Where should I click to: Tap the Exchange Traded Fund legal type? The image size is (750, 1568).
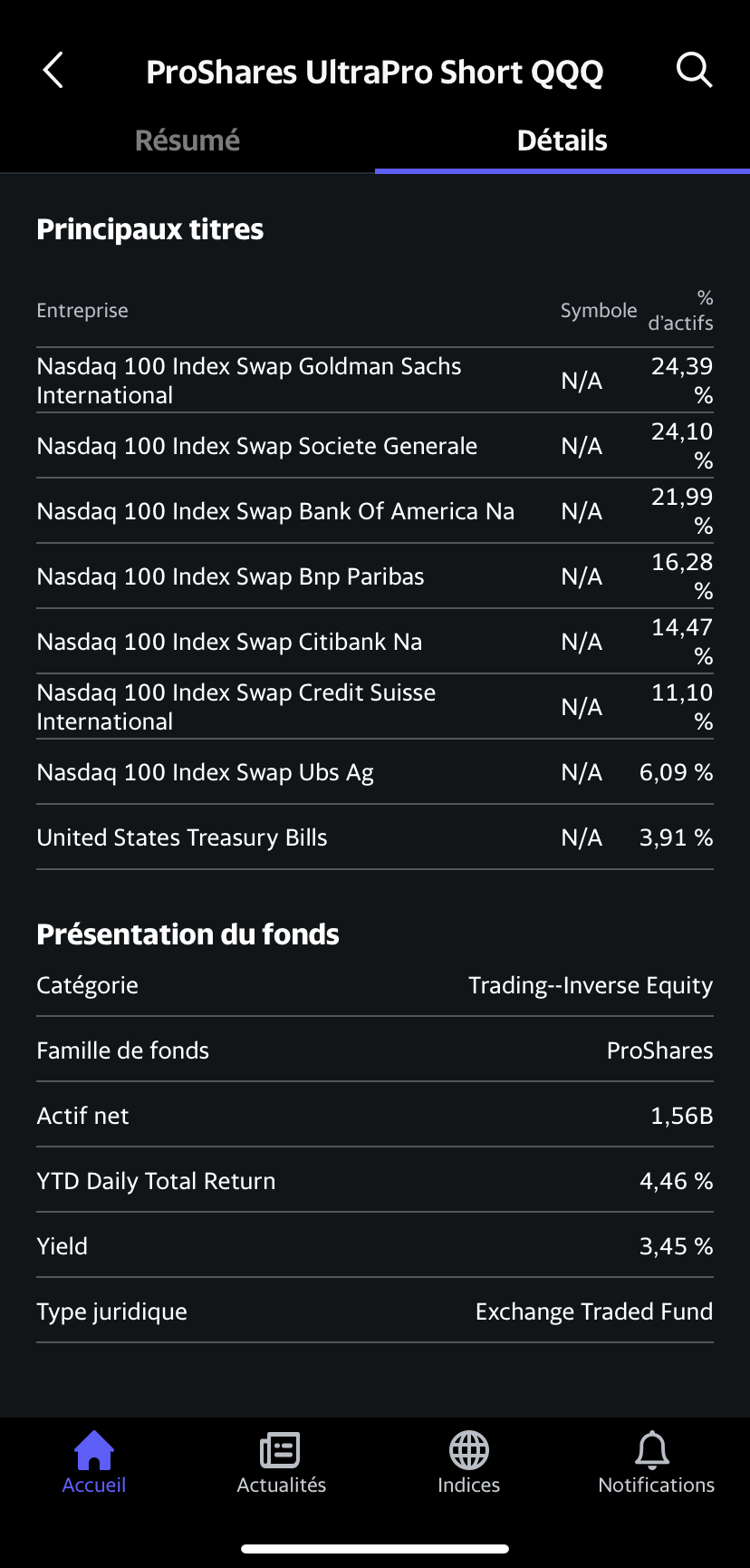click(594, 1312)
